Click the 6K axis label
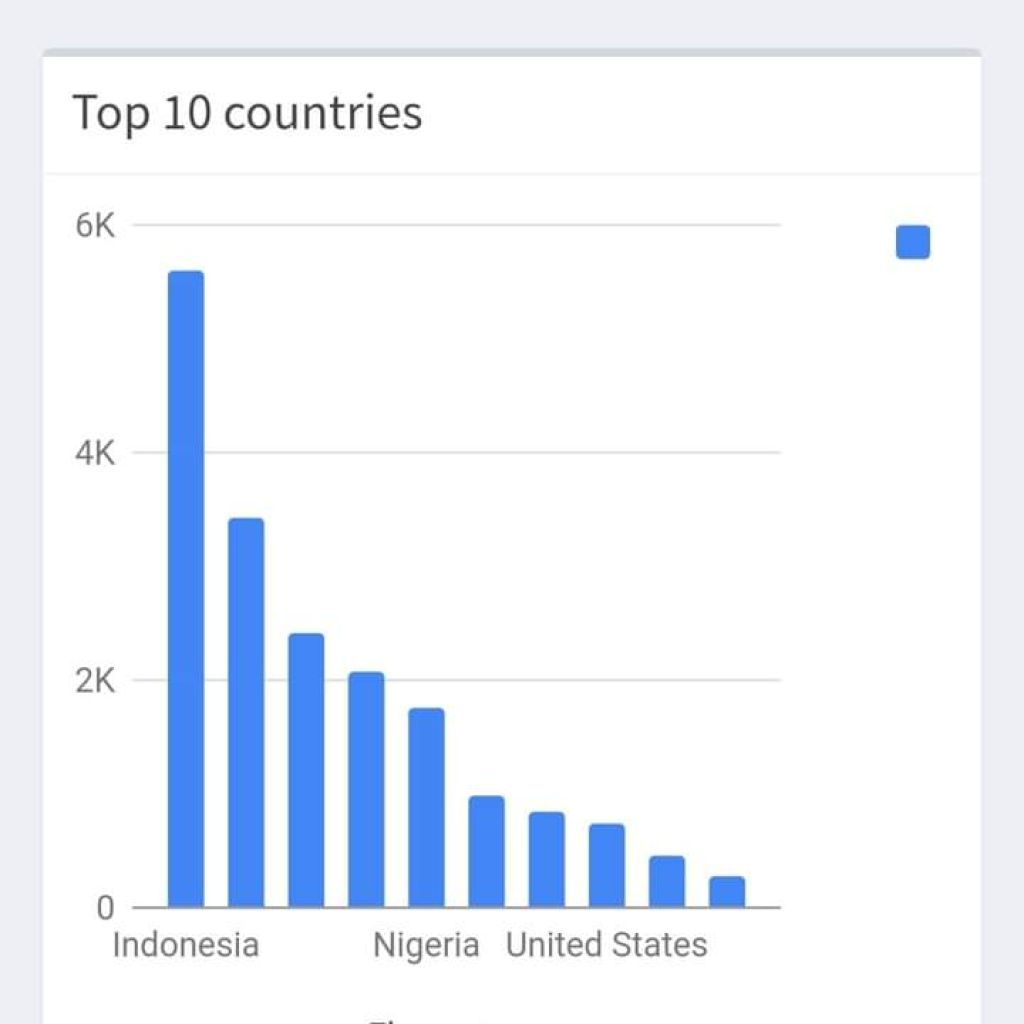This screenshot has height=1024, width=1024. (95, 226)
